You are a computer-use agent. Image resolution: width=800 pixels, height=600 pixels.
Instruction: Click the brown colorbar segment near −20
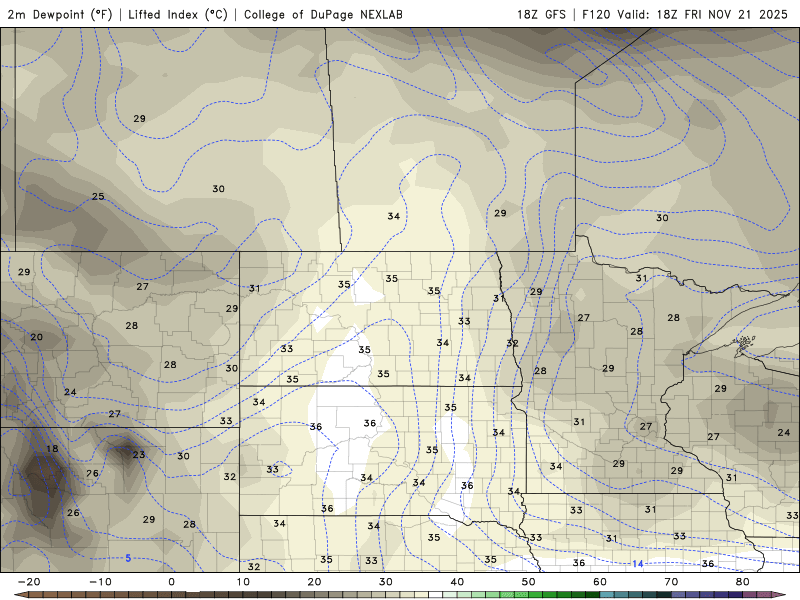pos(36,594)
